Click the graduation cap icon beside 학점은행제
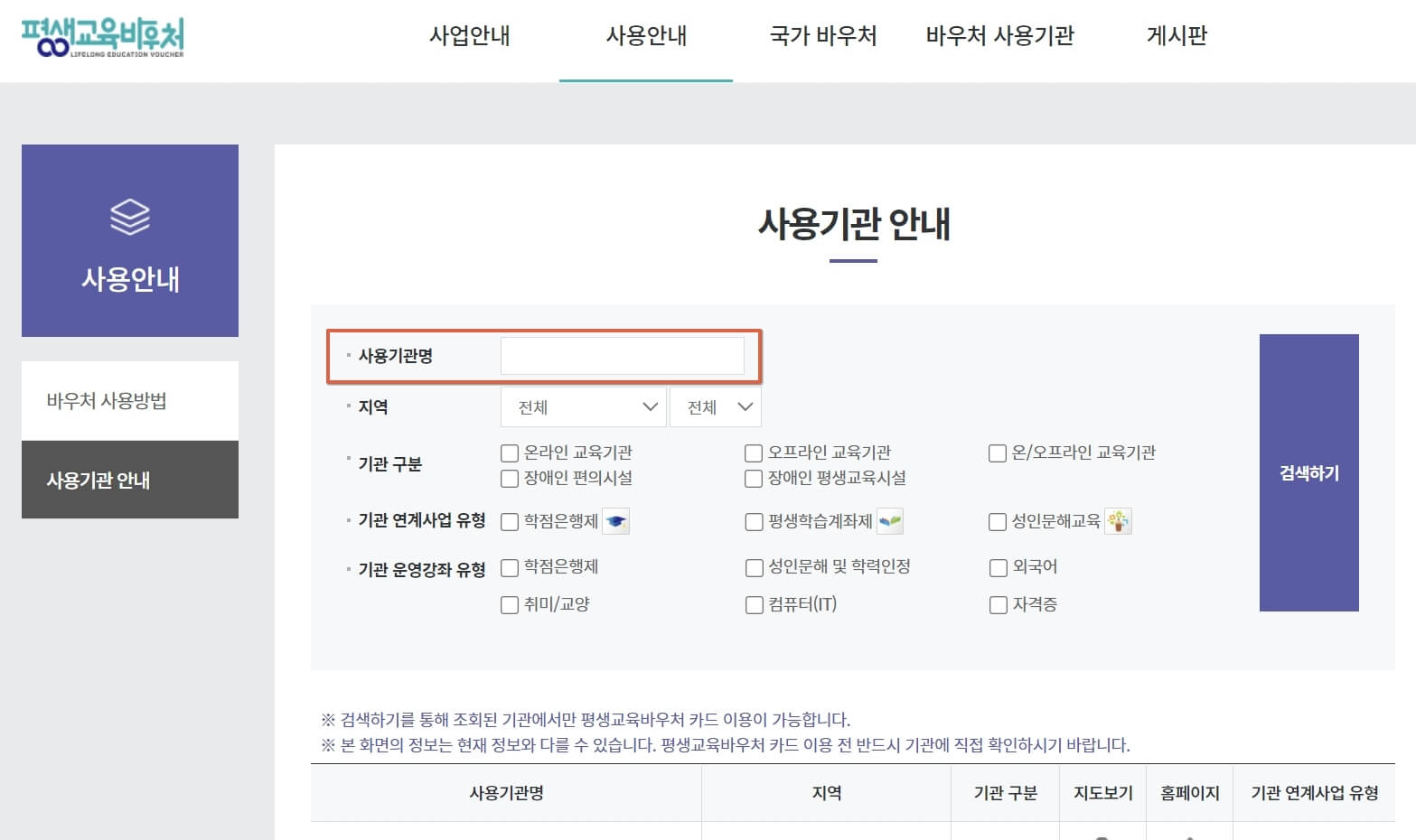The image size is (1416, 840). tap(617, 521)
